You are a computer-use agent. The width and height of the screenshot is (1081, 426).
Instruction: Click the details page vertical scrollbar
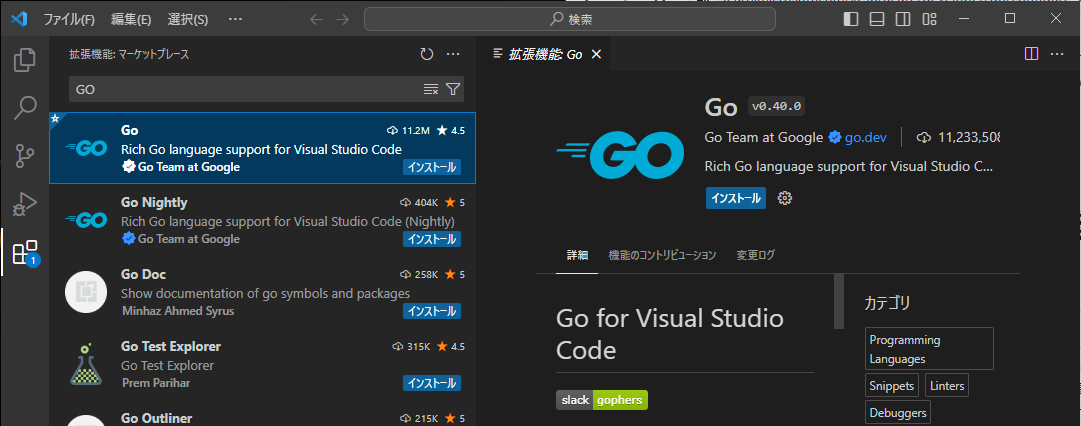(x=839, y=301)
